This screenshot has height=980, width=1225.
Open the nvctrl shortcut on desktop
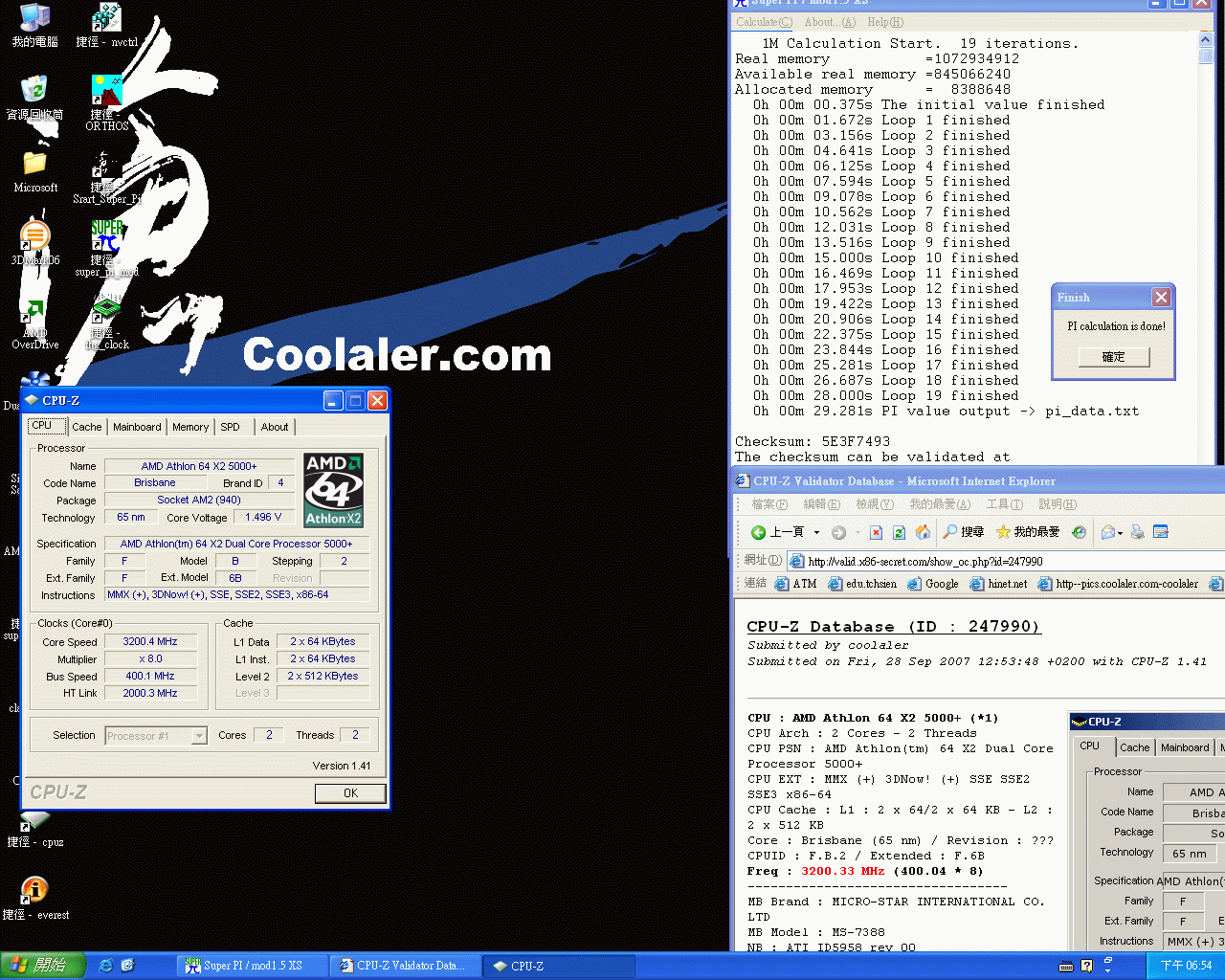[106, 25]
